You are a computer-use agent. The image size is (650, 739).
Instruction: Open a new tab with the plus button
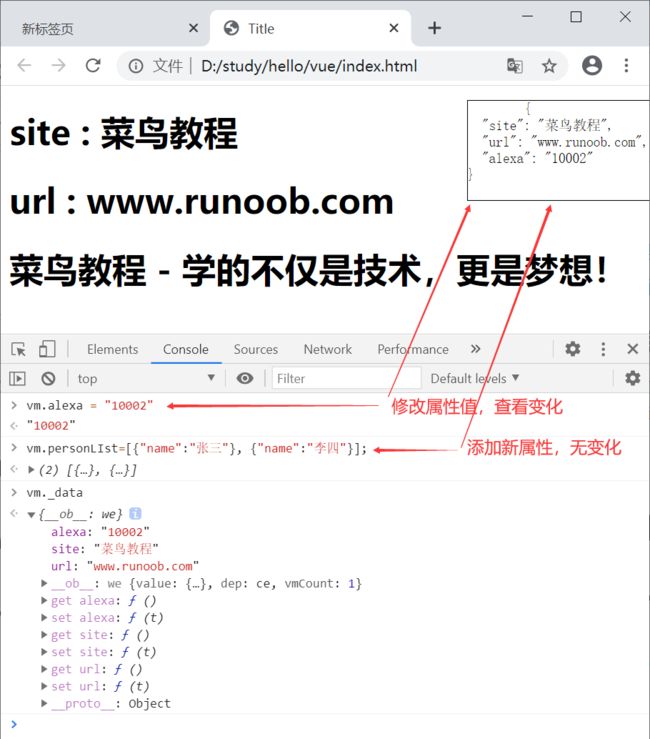click(x=434, y=28)
